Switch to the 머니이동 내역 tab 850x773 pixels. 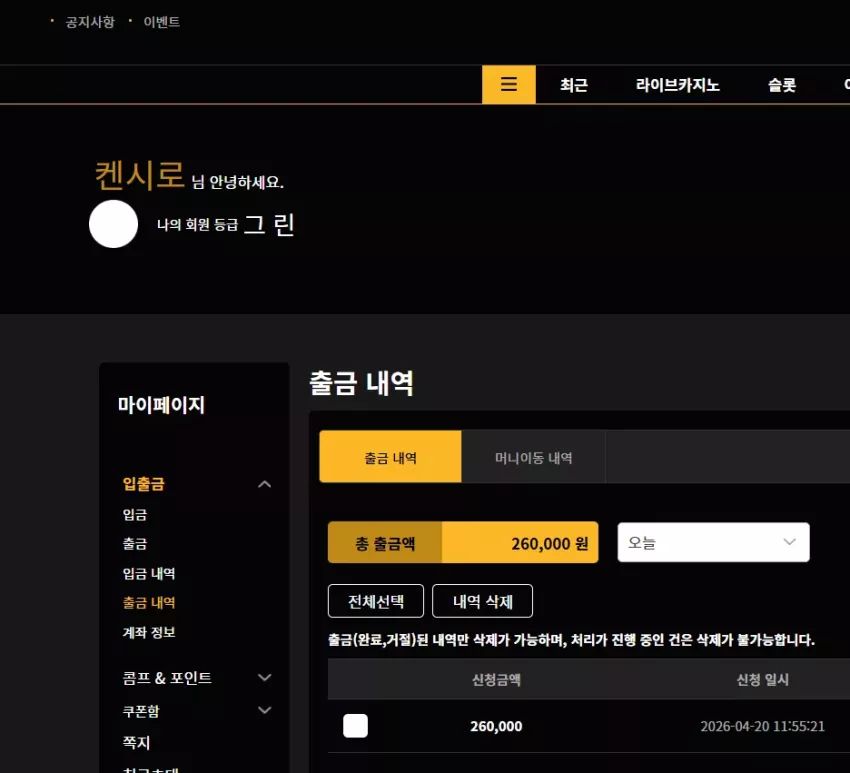[533, 456]
